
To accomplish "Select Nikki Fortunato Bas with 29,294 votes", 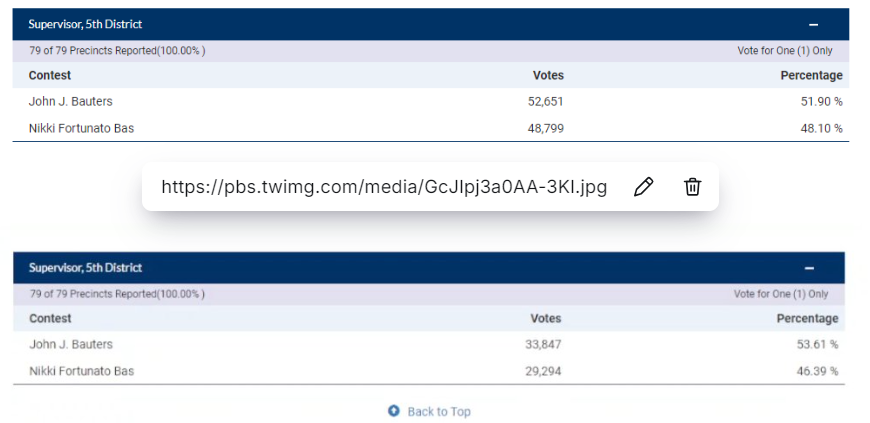I will coord(81,371).
